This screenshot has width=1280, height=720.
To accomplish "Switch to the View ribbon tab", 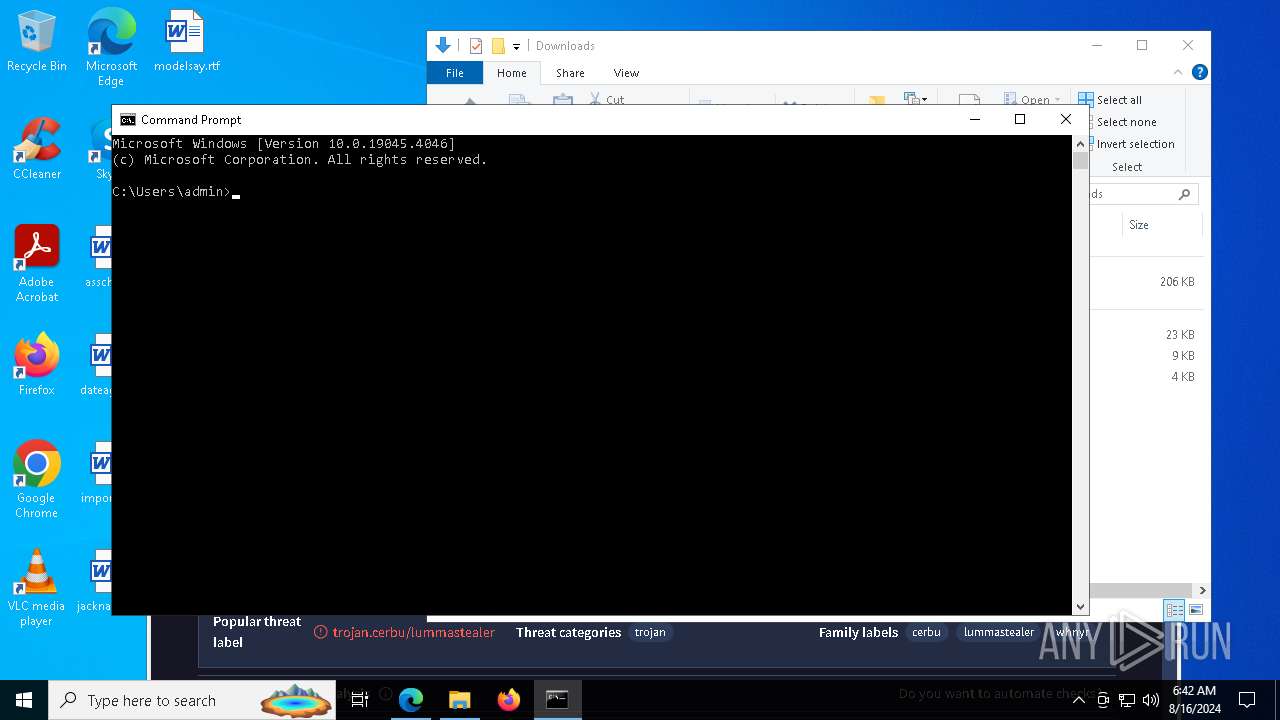I will tap(627, 73).
